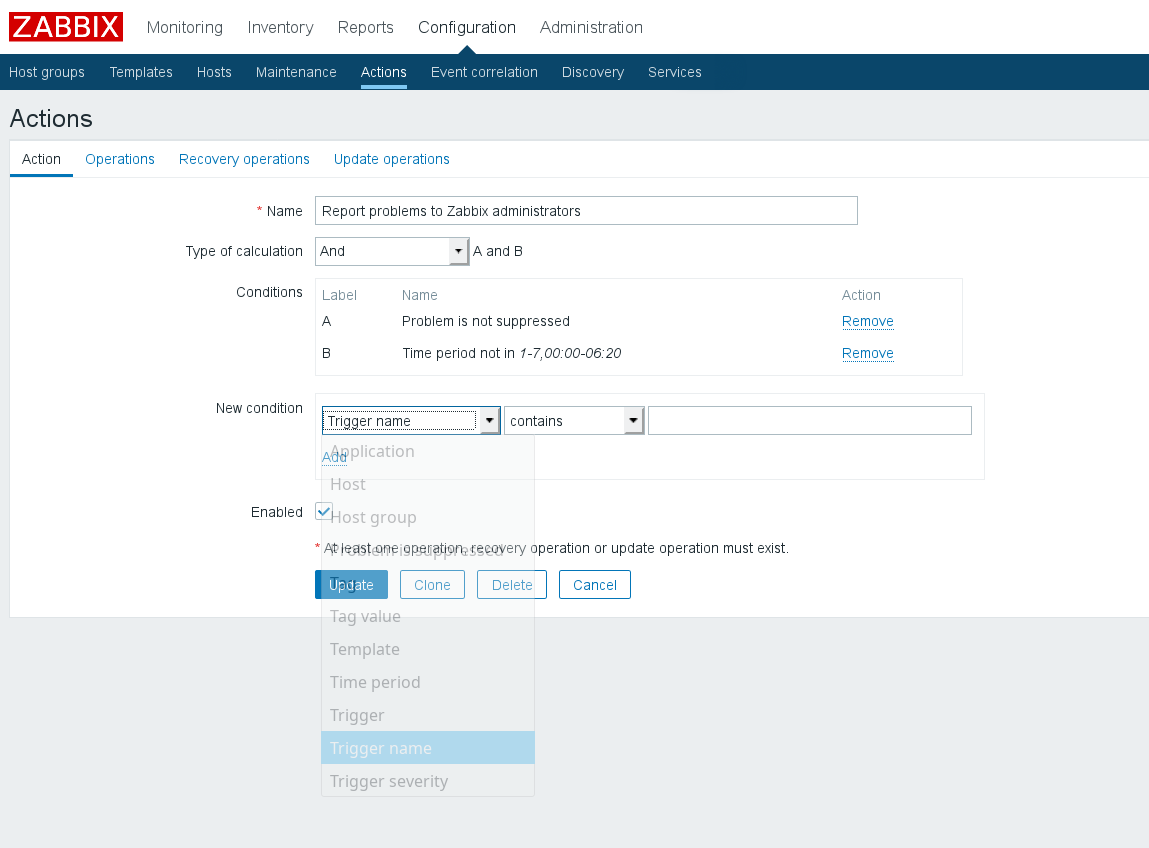This screenshot has width=1149, height=848.
Task: Open the Services section
Action: [x=675, y=72]
